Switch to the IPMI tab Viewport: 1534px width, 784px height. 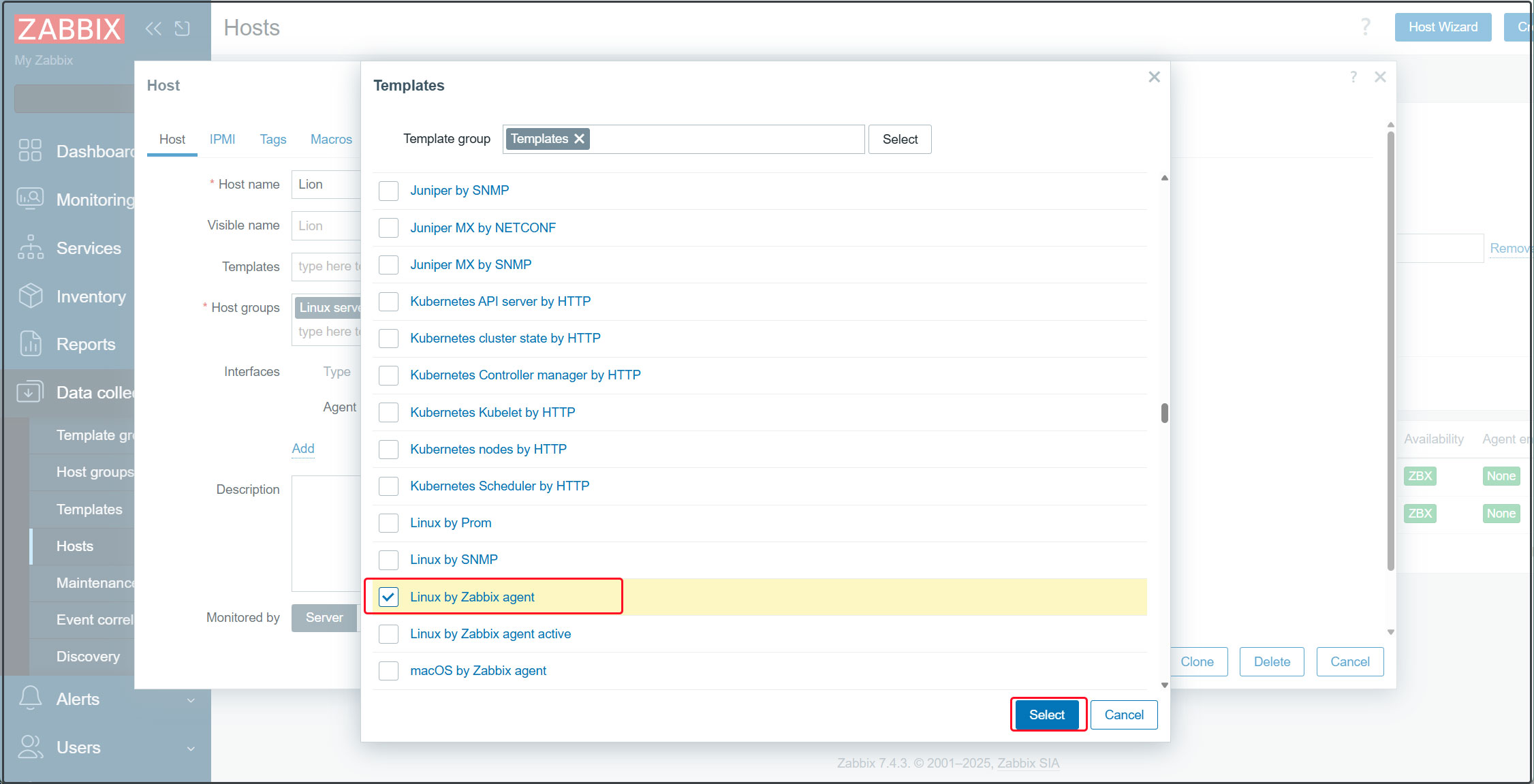pyautogui.click(x=222, y=140)
